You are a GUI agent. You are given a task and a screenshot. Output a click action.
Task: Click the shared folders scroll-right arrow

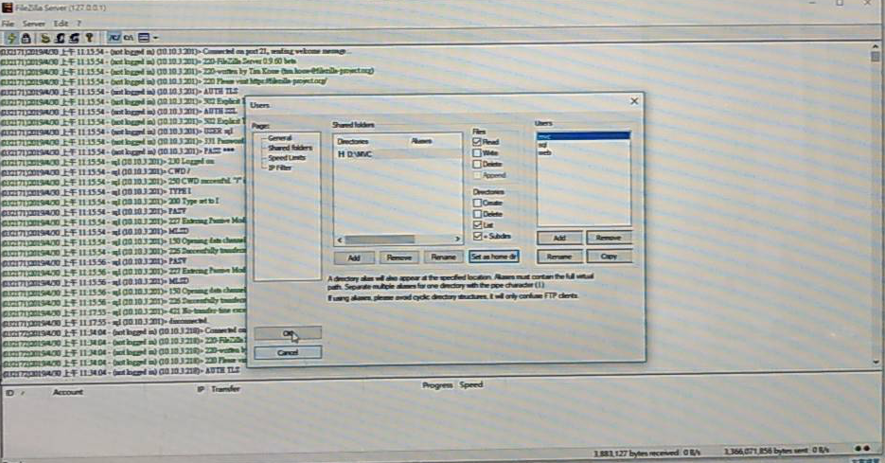[x=457, y=239]
